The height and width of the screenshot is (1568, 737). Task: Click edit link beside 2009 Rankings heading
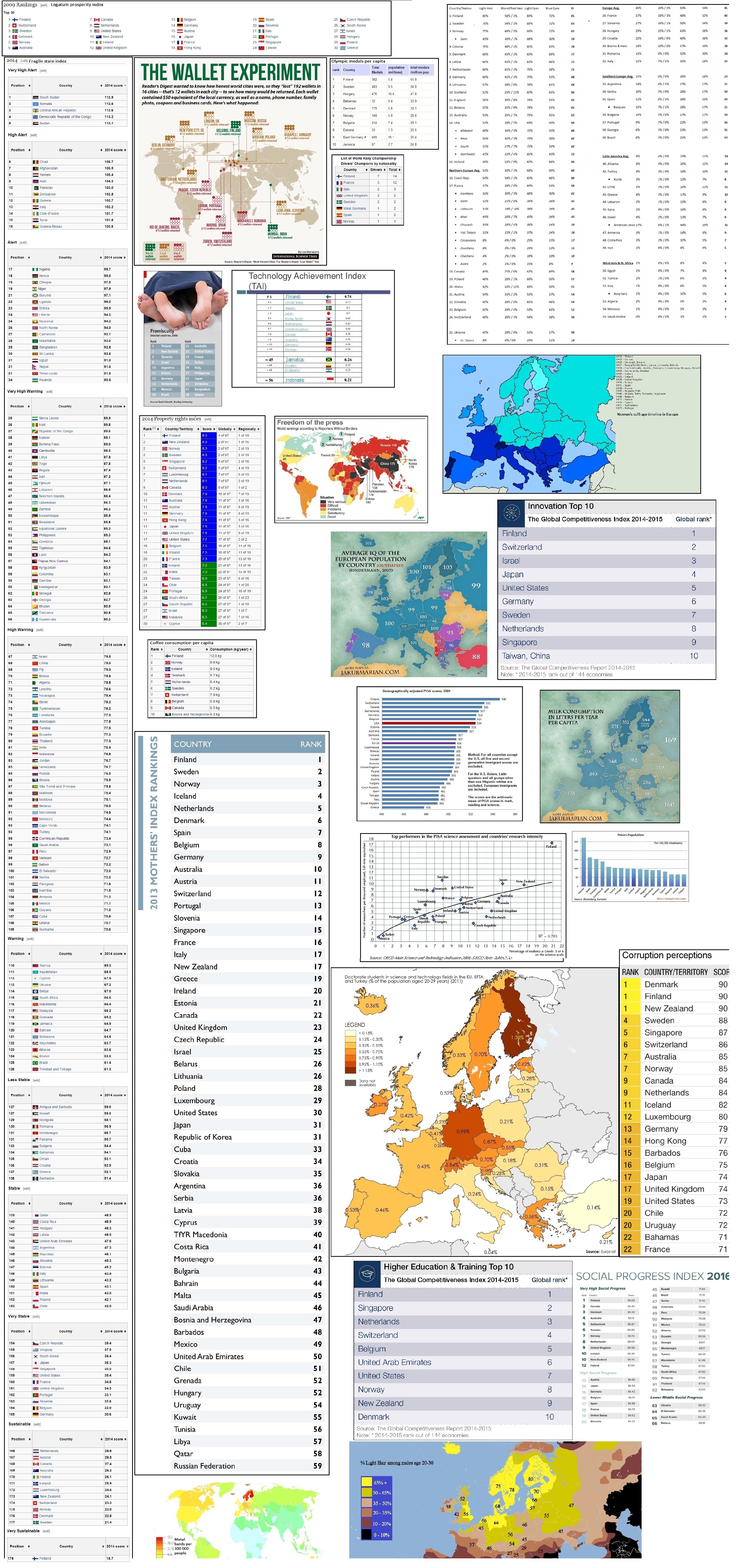44,5
